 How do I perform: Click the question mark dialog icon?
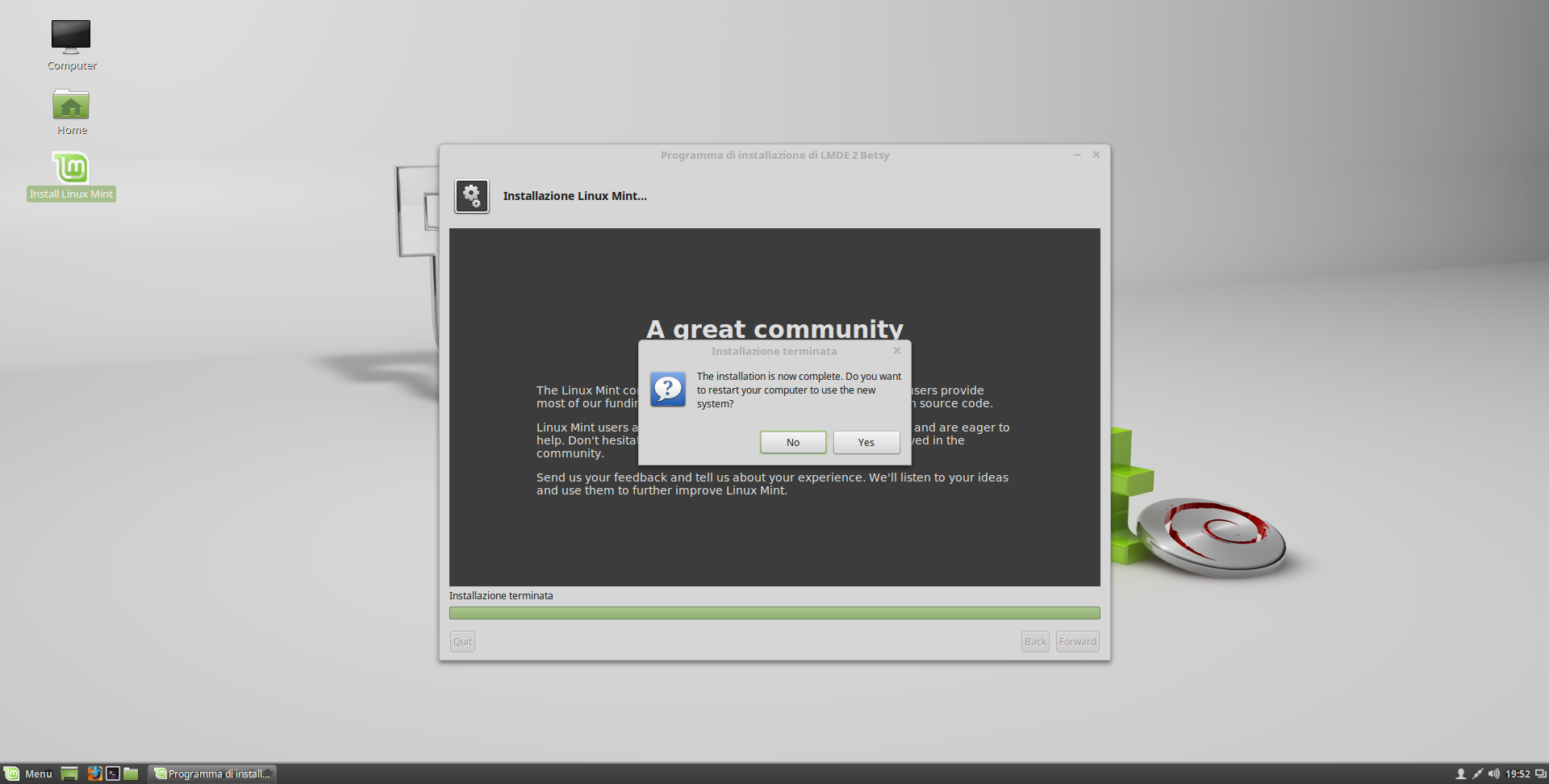[668, 390]
